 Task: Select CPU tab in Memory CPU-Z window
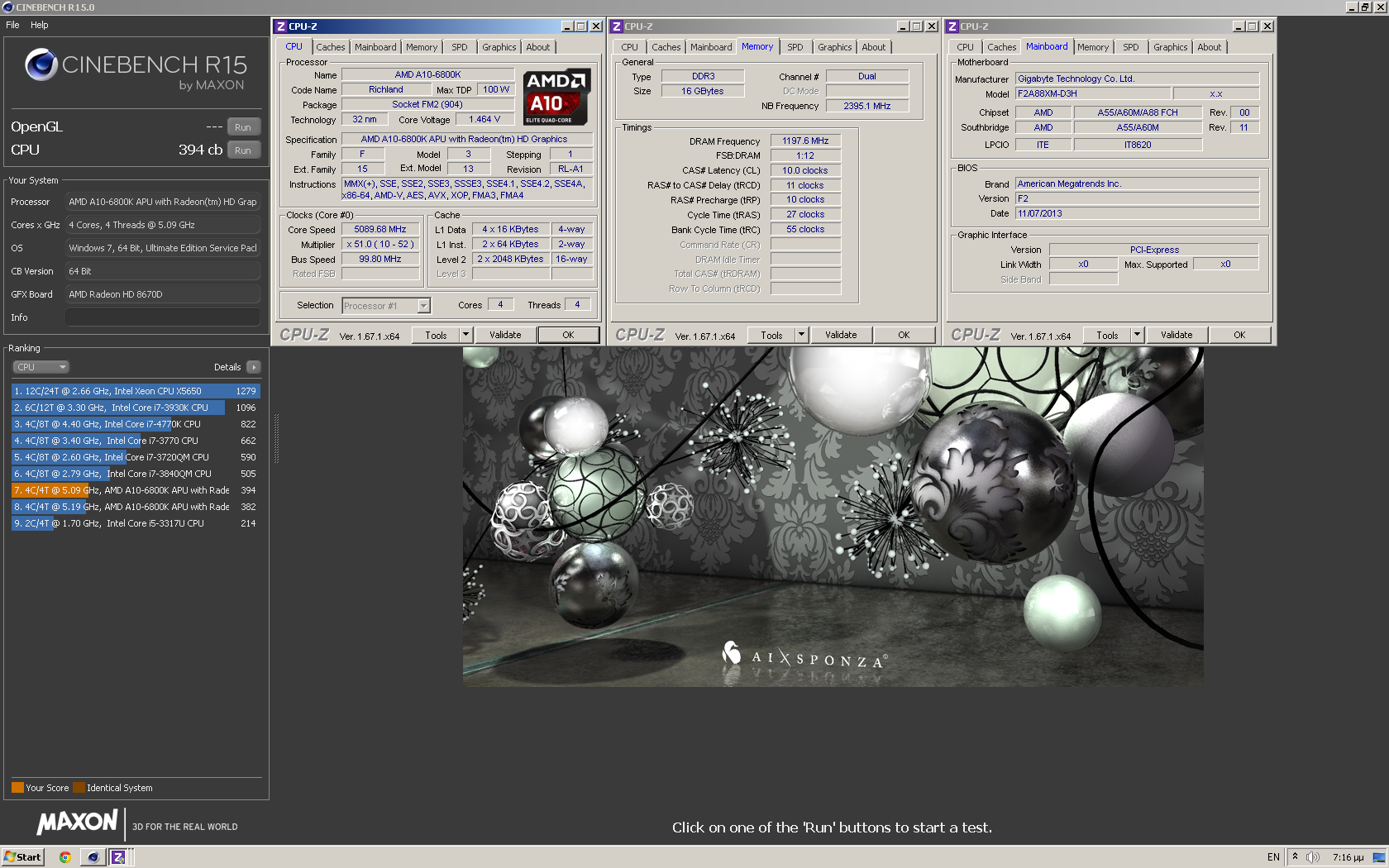coord(630,47)
